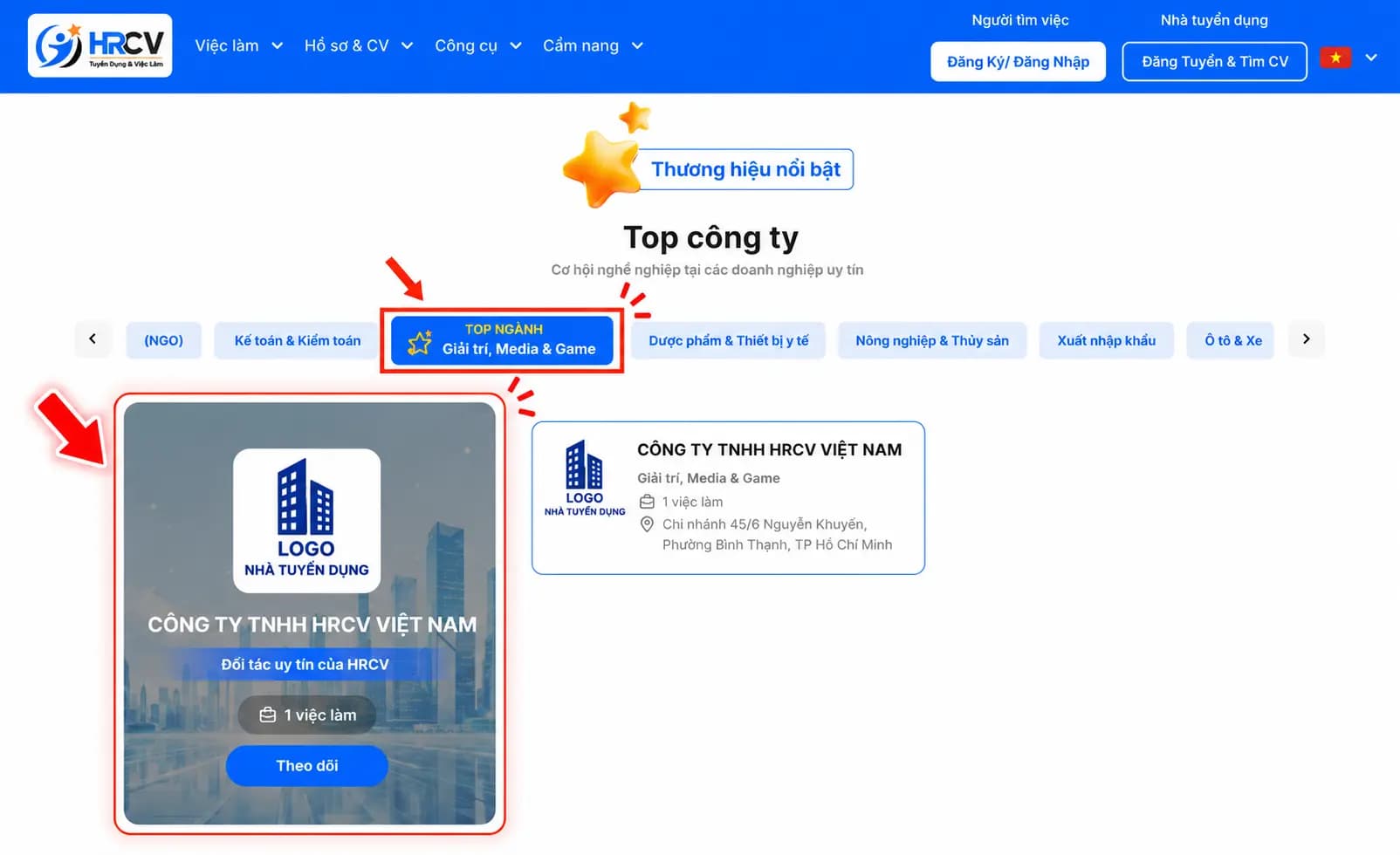The width and height of the screenshot is (1400, 855).
Task: Click the Thương hiệu nổi bật badge
Action: point(746,169)
